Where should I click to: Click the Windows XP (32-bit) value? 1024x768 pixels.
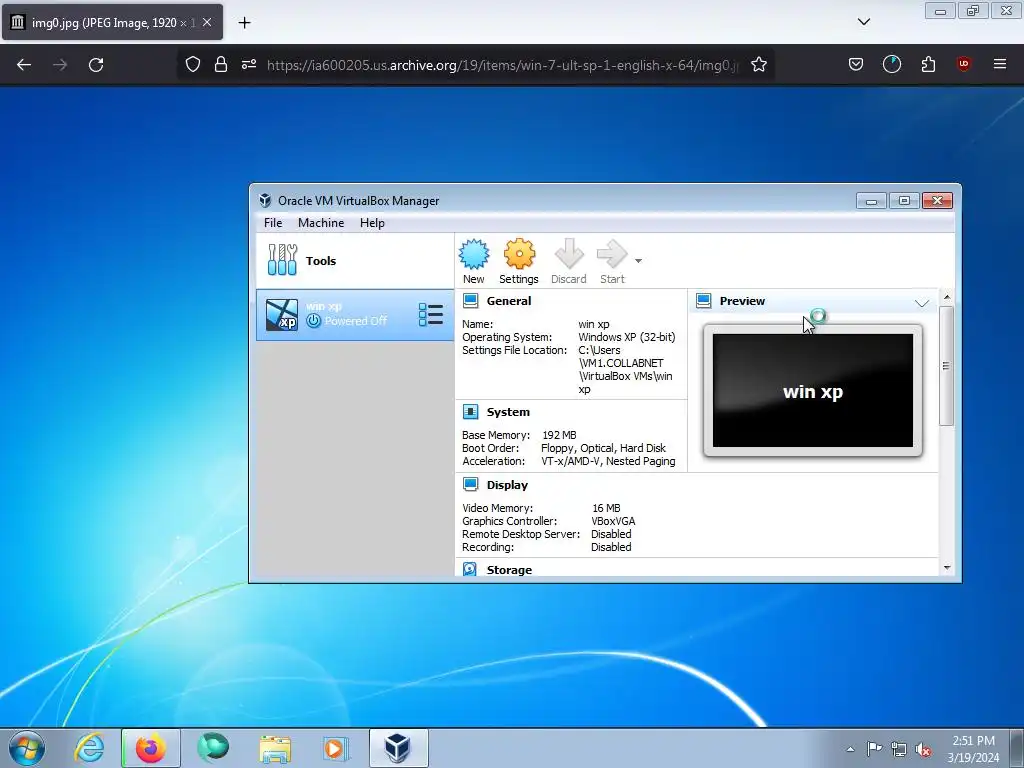pos(627,337)
